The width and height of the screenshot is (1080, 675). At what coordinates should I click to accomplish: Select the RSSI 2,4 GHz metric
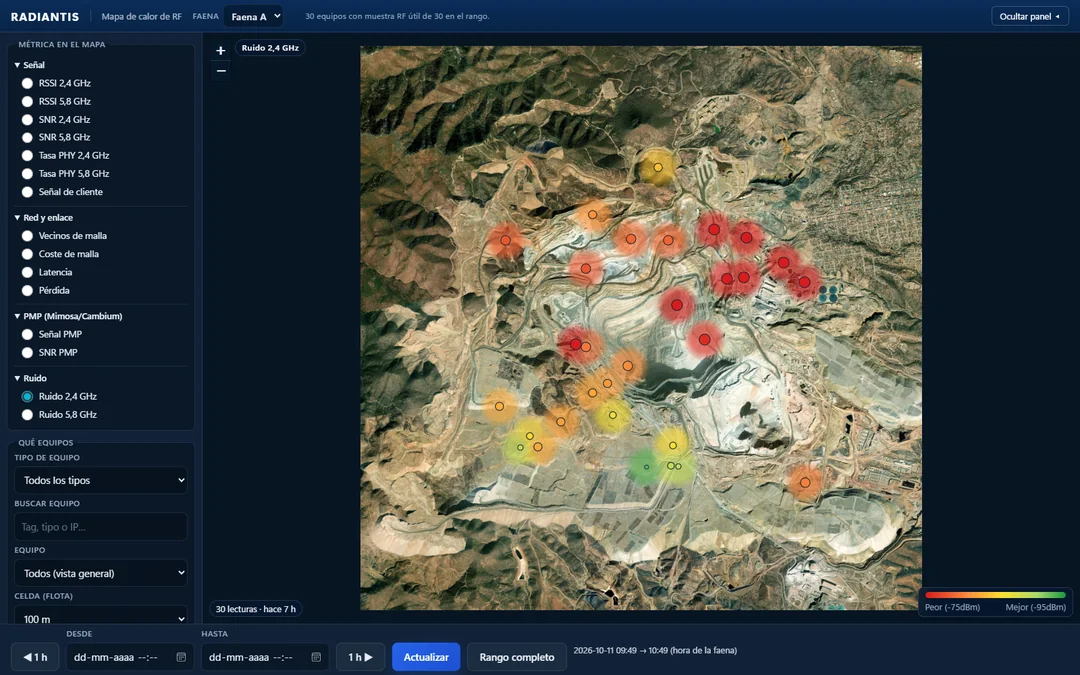[x=27, y=83]
